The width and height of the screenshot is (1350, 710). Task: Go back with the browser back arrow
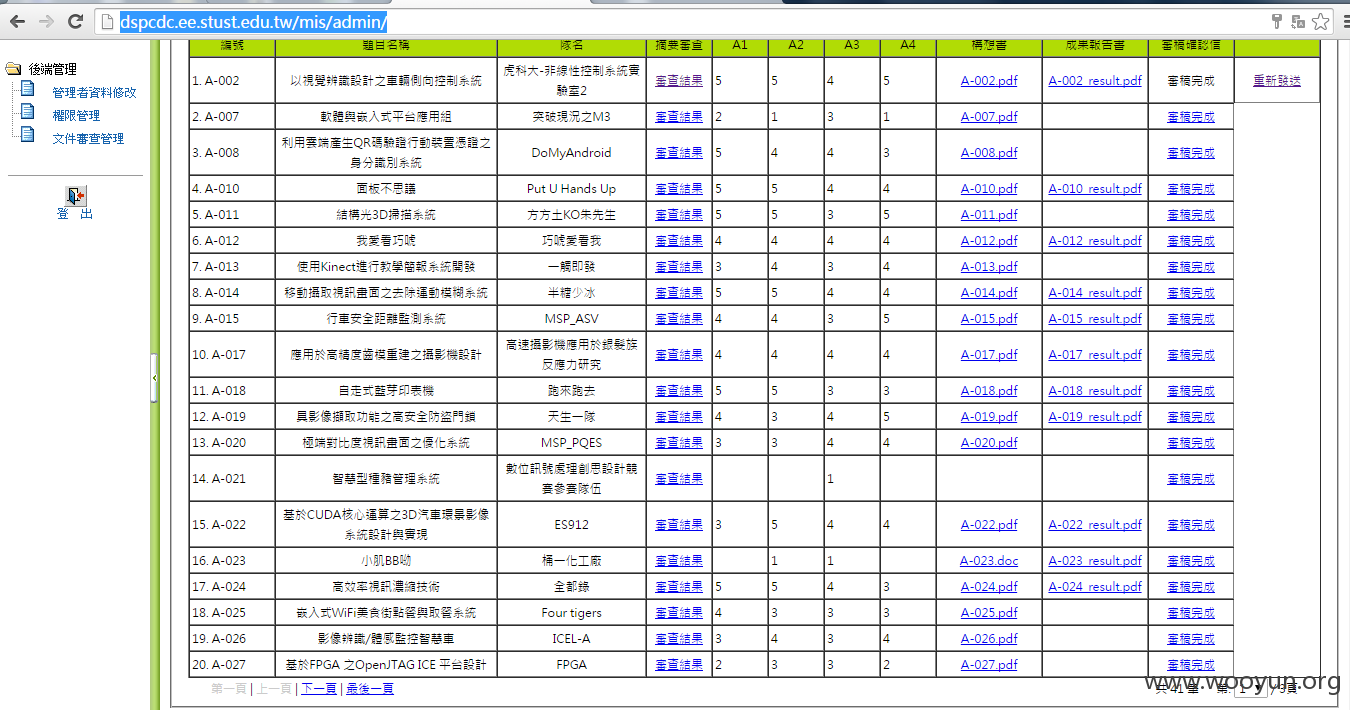pos(17,21)
